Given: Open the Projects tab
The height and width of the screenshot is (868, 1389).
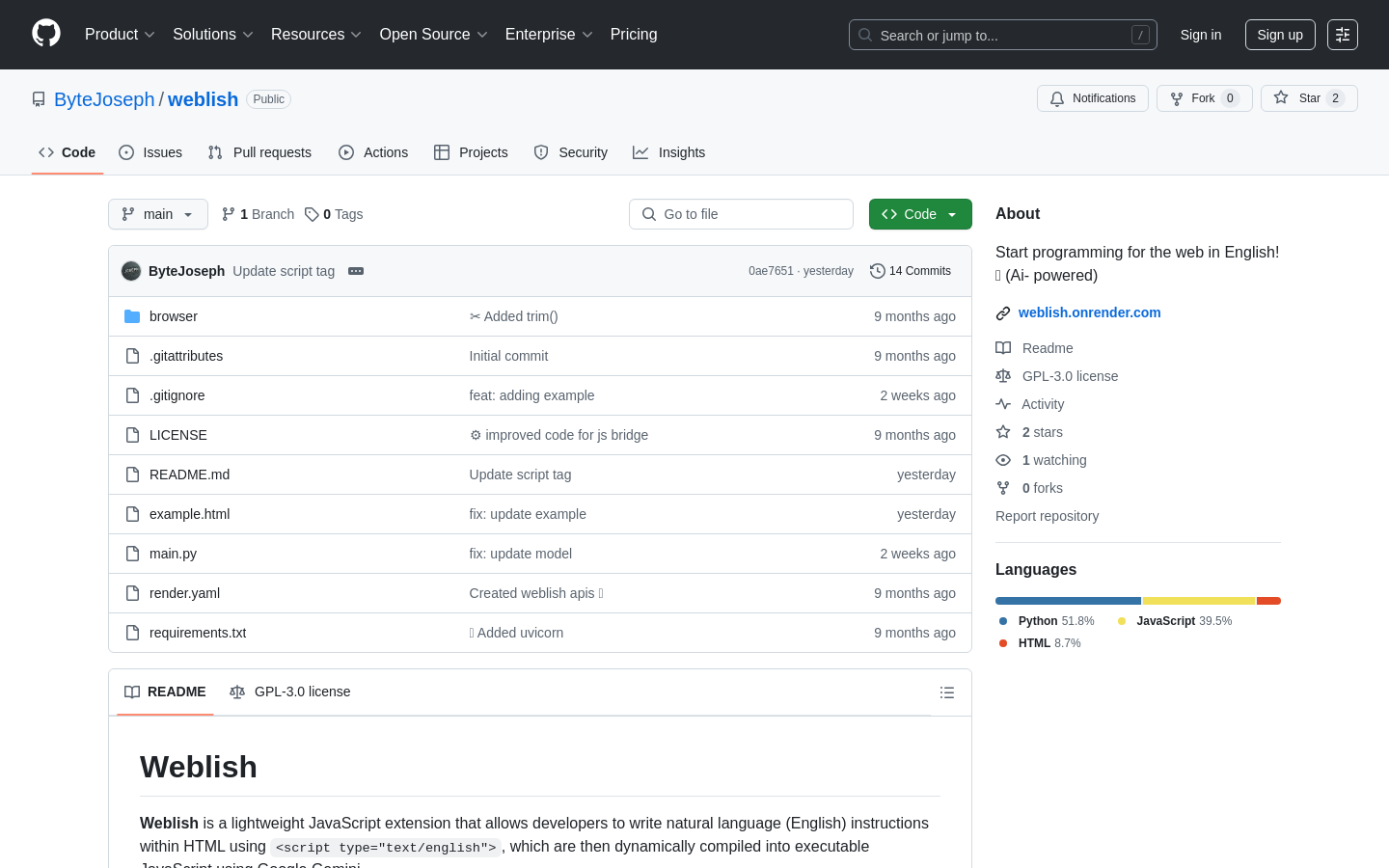Looking at the screenshot, I should pos(471,152).
